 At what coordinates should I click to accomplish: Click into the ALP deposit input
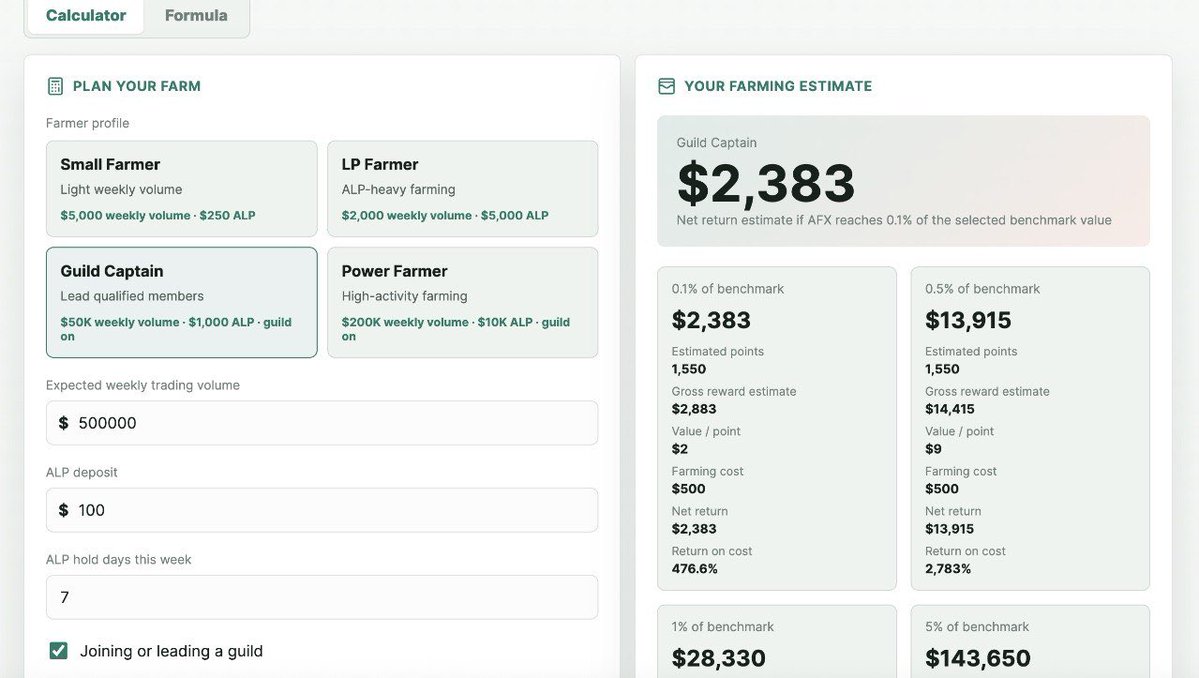click(x=322, y=510)
